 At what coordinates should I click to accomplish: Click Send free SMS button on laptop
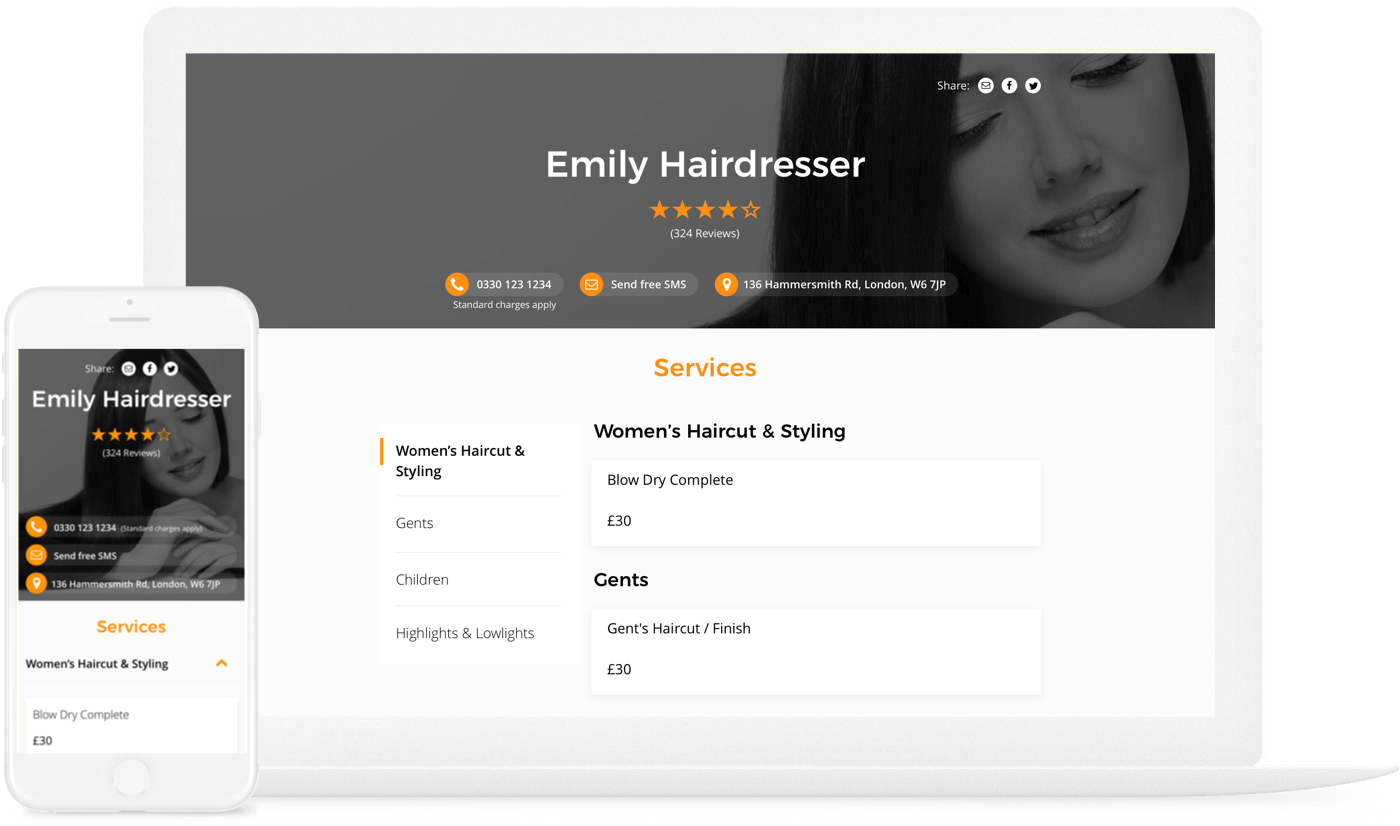pos(639,285)
